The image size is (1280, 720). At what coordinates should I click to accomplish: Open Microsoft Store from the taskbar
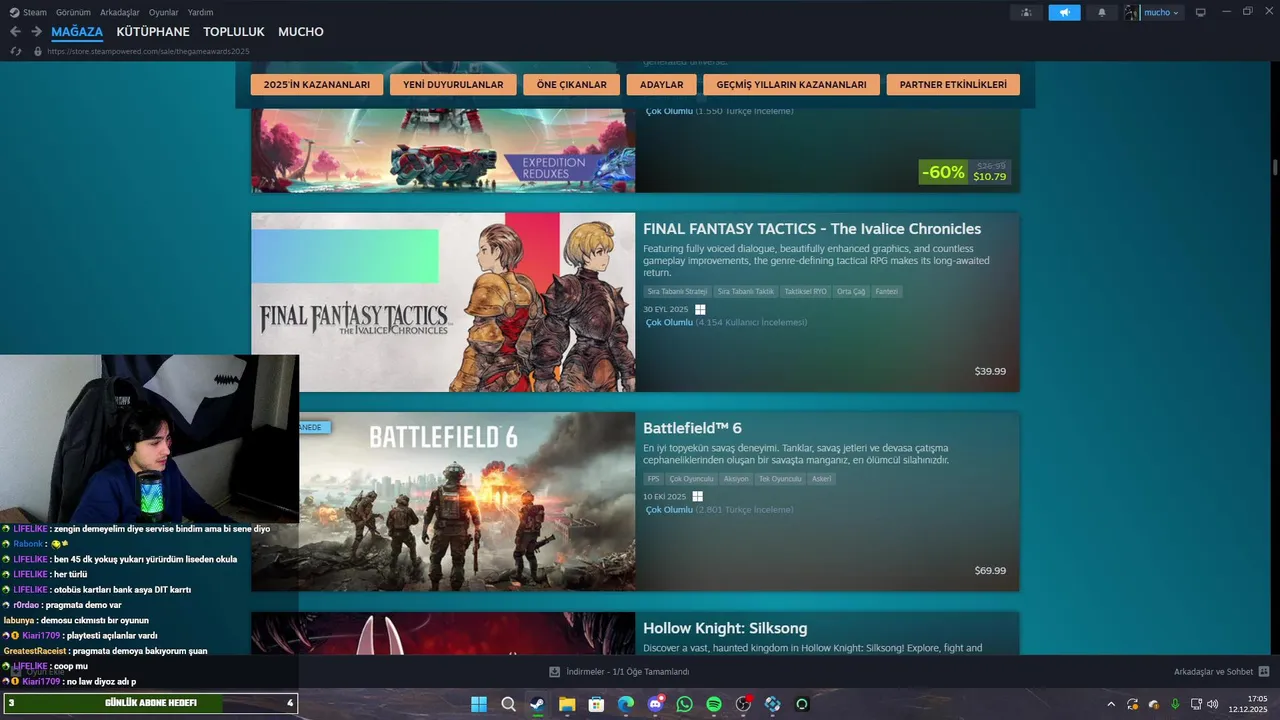point(596,704)
